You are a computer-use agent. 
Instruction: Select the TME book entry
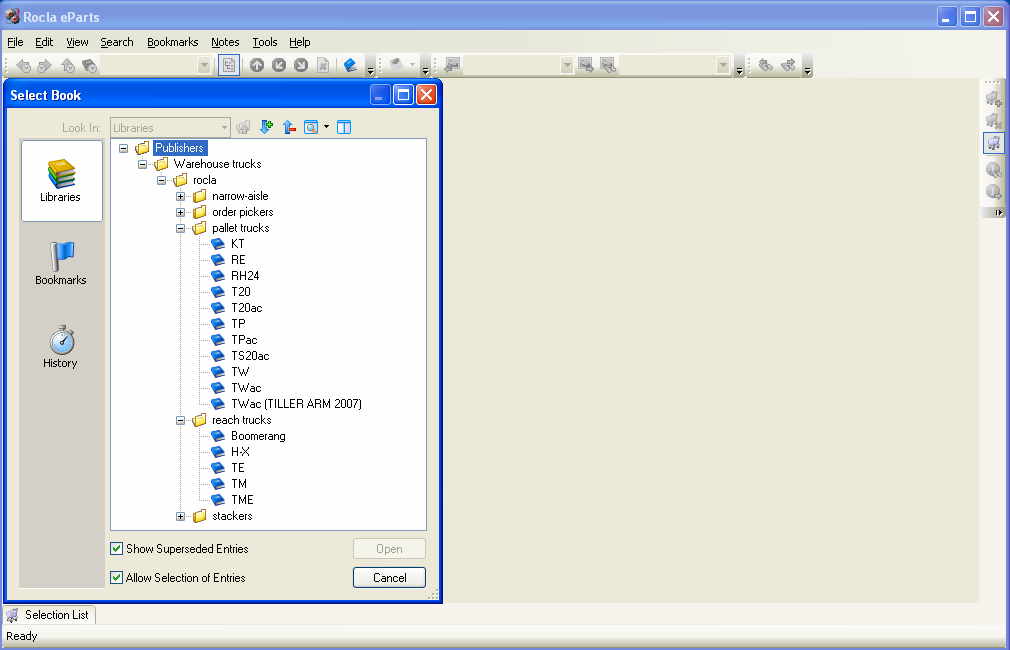(x=242, y=500)
